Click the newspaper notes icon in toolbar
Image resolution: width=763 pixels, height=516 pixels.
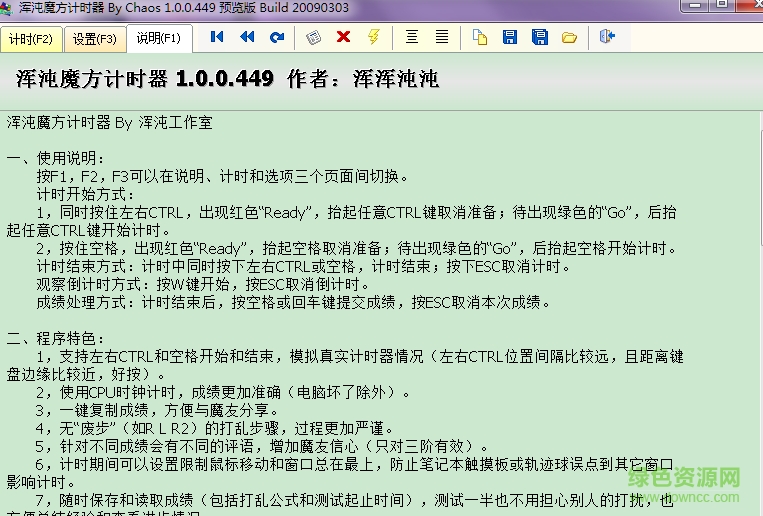[x=314, y=37]
